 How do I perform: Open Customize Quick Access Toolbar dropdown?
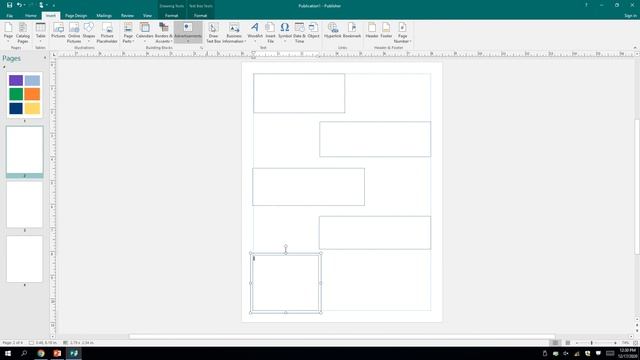[x=53, y=5]
